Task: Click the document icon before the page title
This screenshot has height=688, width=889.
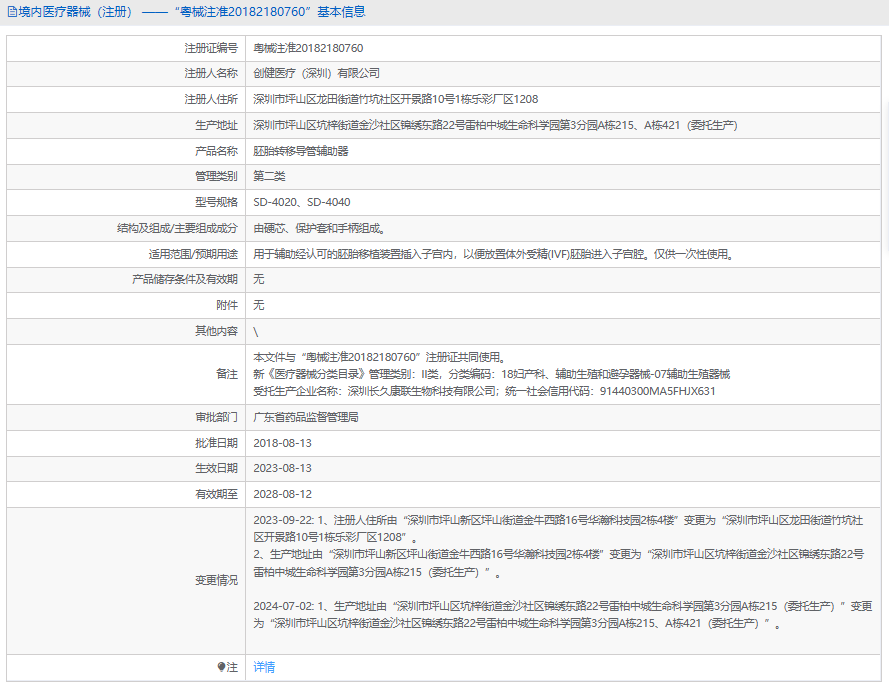Action: click(x=12, y=13)
